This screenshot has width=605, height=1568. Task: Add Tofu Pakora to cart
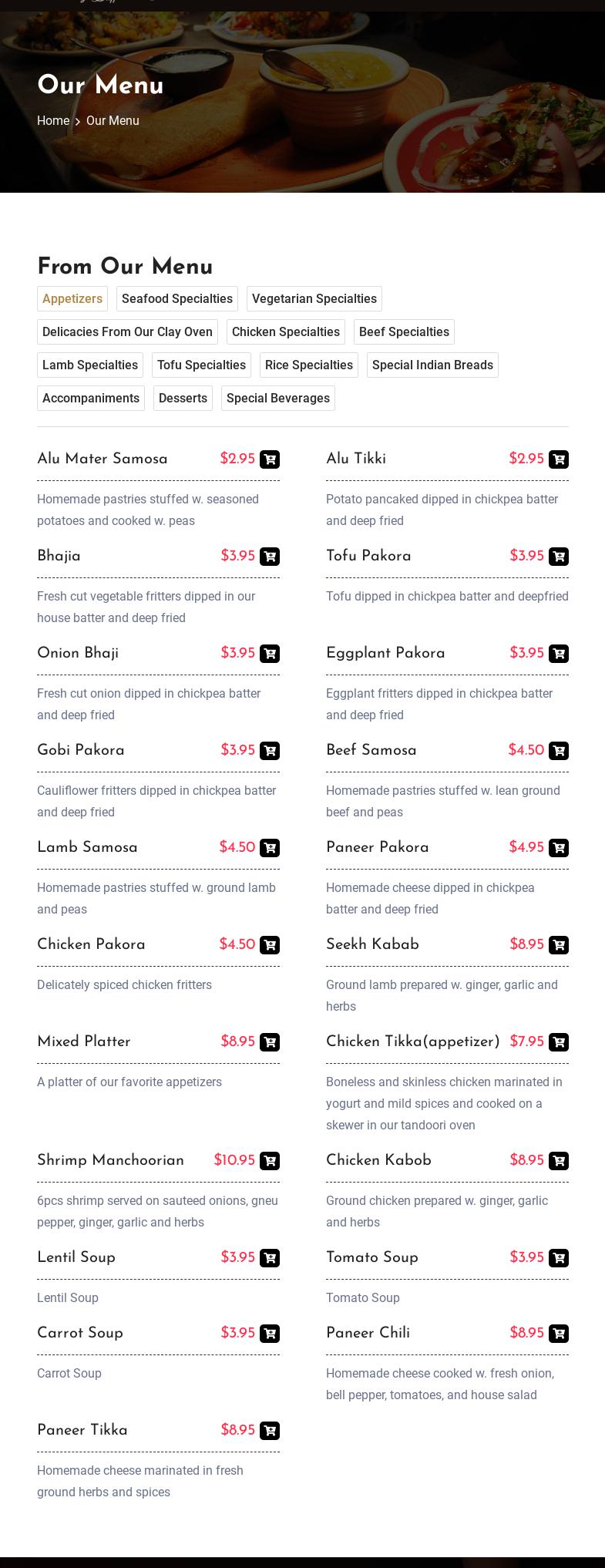(559, 557)
